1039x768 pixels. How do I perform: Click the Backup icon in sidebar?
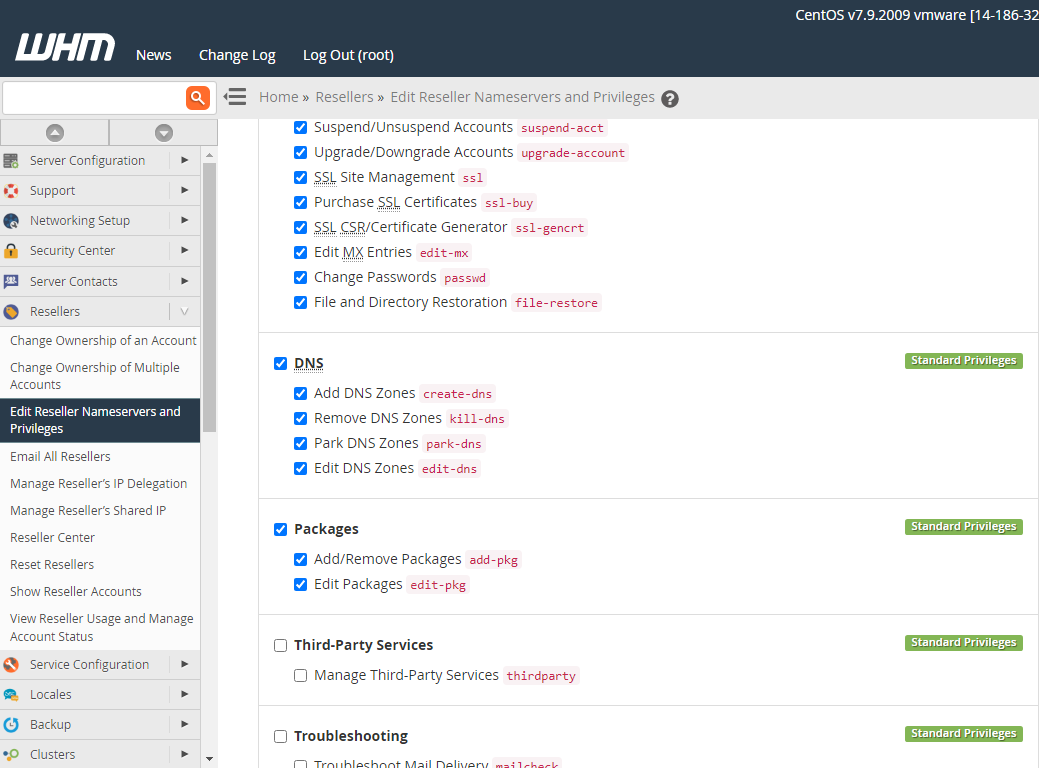(x=11, y=725)
